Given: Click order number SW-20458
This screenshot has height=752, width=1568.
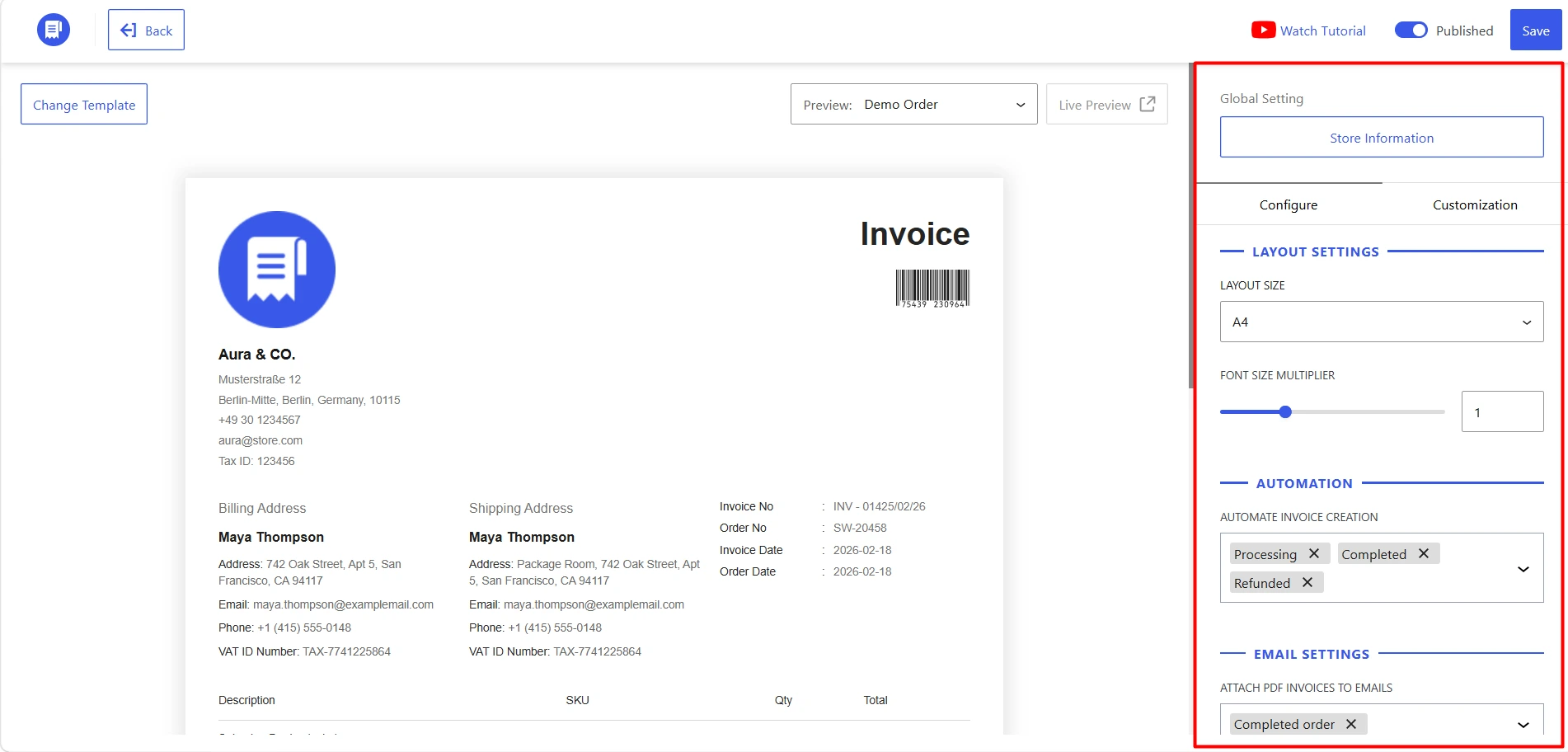Looking at the screenshot, I should [860, 528].
